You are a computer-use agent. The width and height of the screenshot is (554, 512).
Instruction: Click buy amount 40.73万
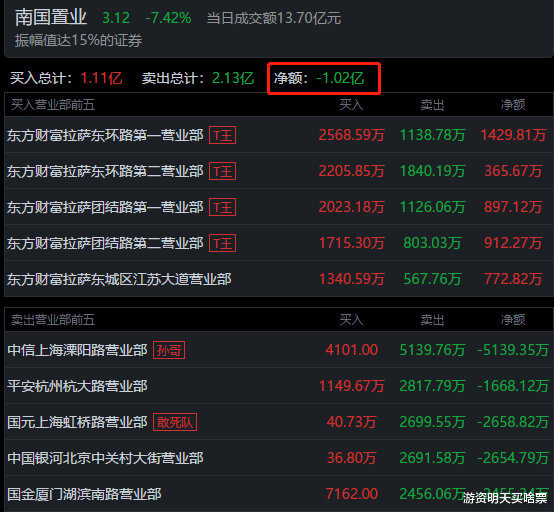352,422
